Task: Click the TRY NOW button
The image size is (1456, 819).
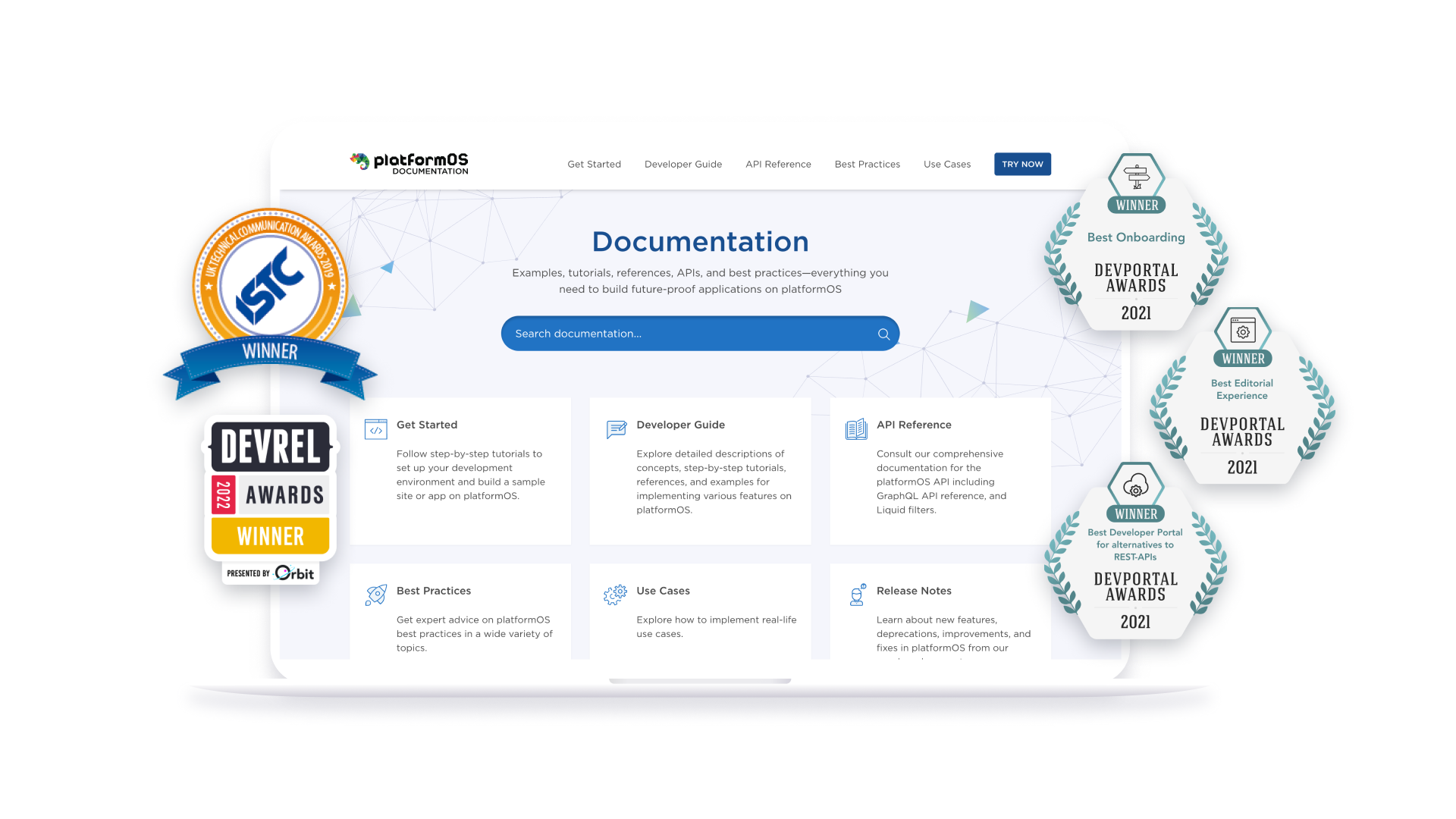Action: (1022, 164)
